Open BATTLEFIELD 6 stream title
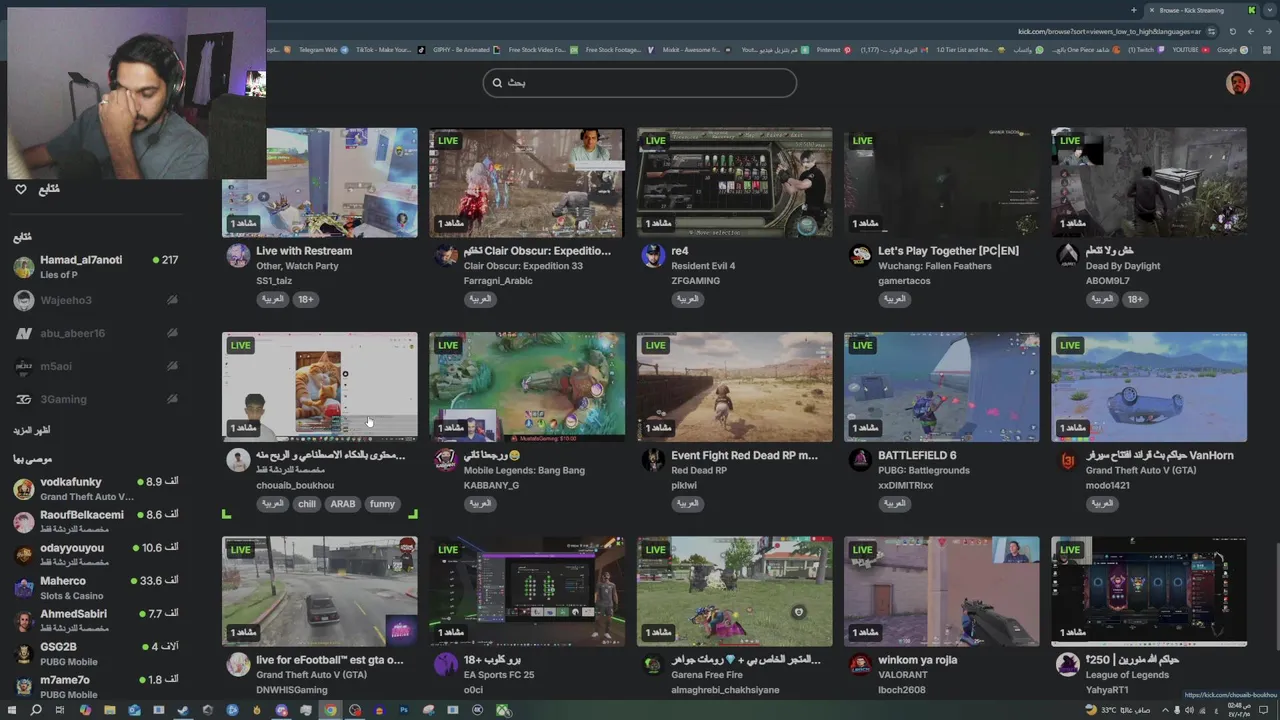 coord(917,456)
